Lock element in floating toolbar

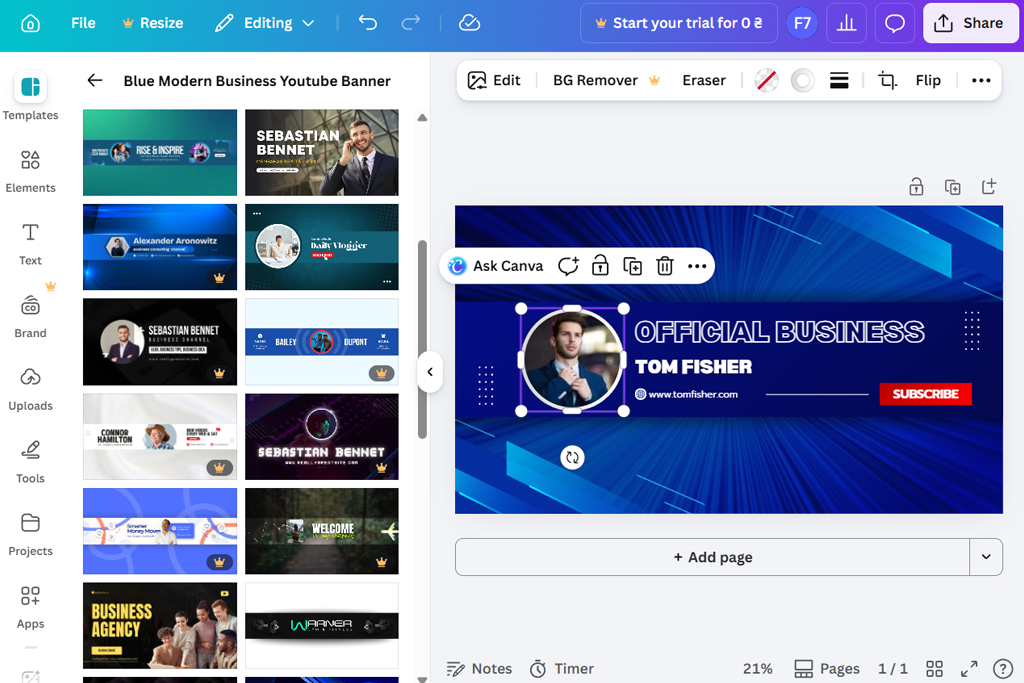coord(600,266)
